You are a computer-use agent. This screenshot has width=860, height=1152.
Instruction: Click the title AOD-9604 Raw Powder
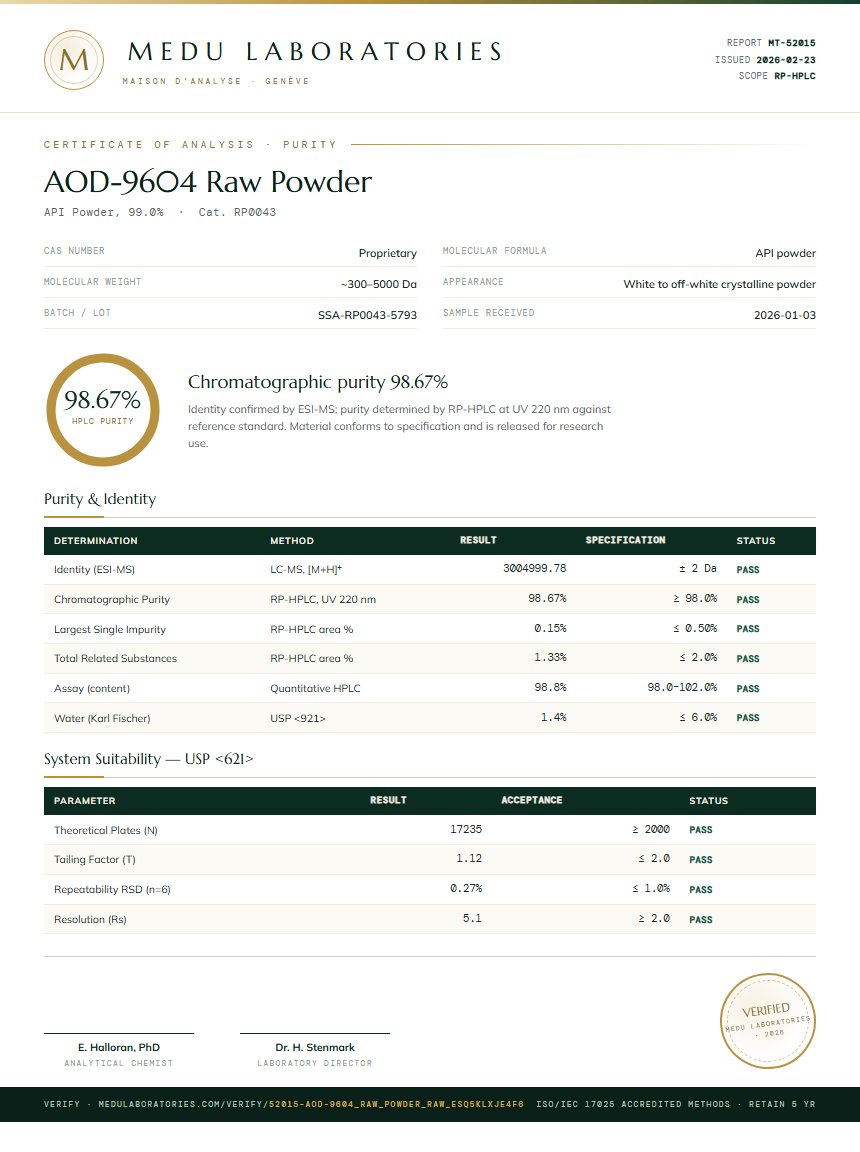coord(208,181)
